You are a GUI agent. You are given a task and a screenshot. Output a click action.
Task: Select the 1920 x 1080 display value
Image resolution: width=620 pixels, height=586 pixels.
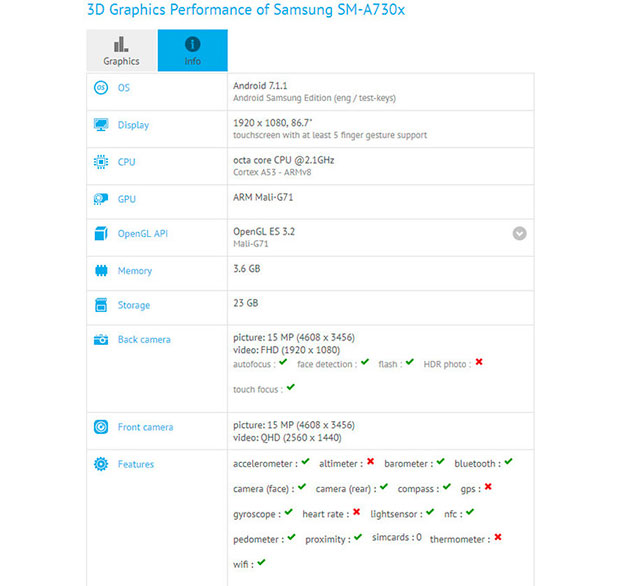coord(272,123)
